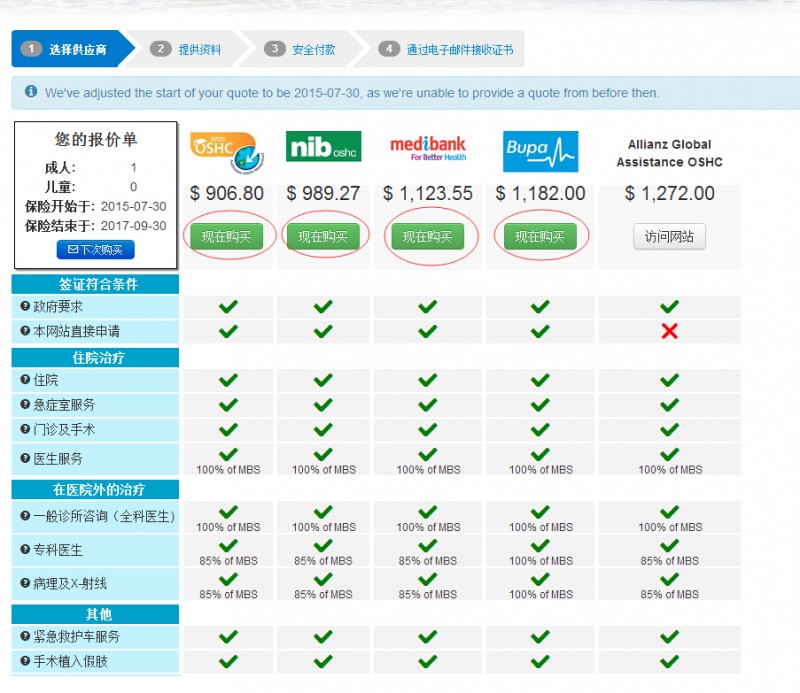Open help icon beside 一般诊所咨询
Screen dimensions: 800x693
[x=25, y=516]
